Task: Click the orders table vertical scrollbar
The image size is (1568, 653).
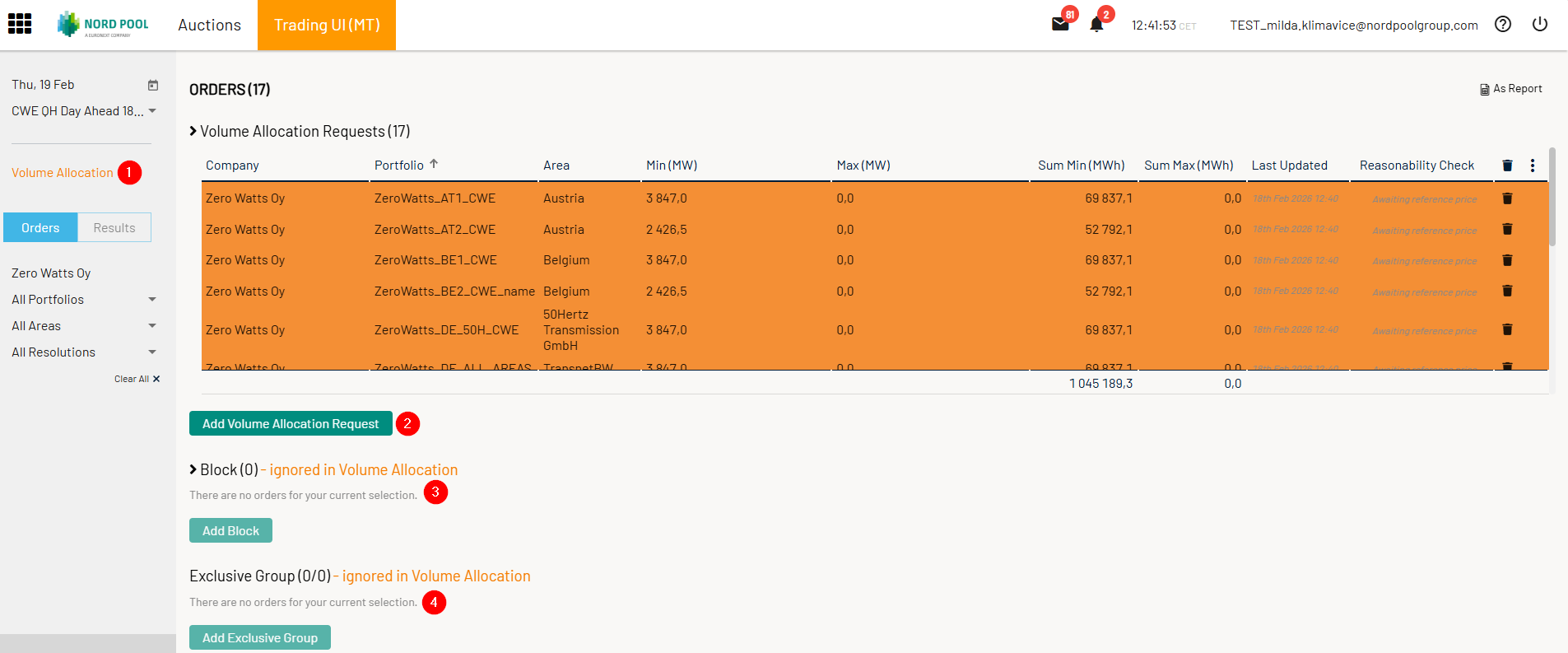Action: click(x=1552, y=198)
